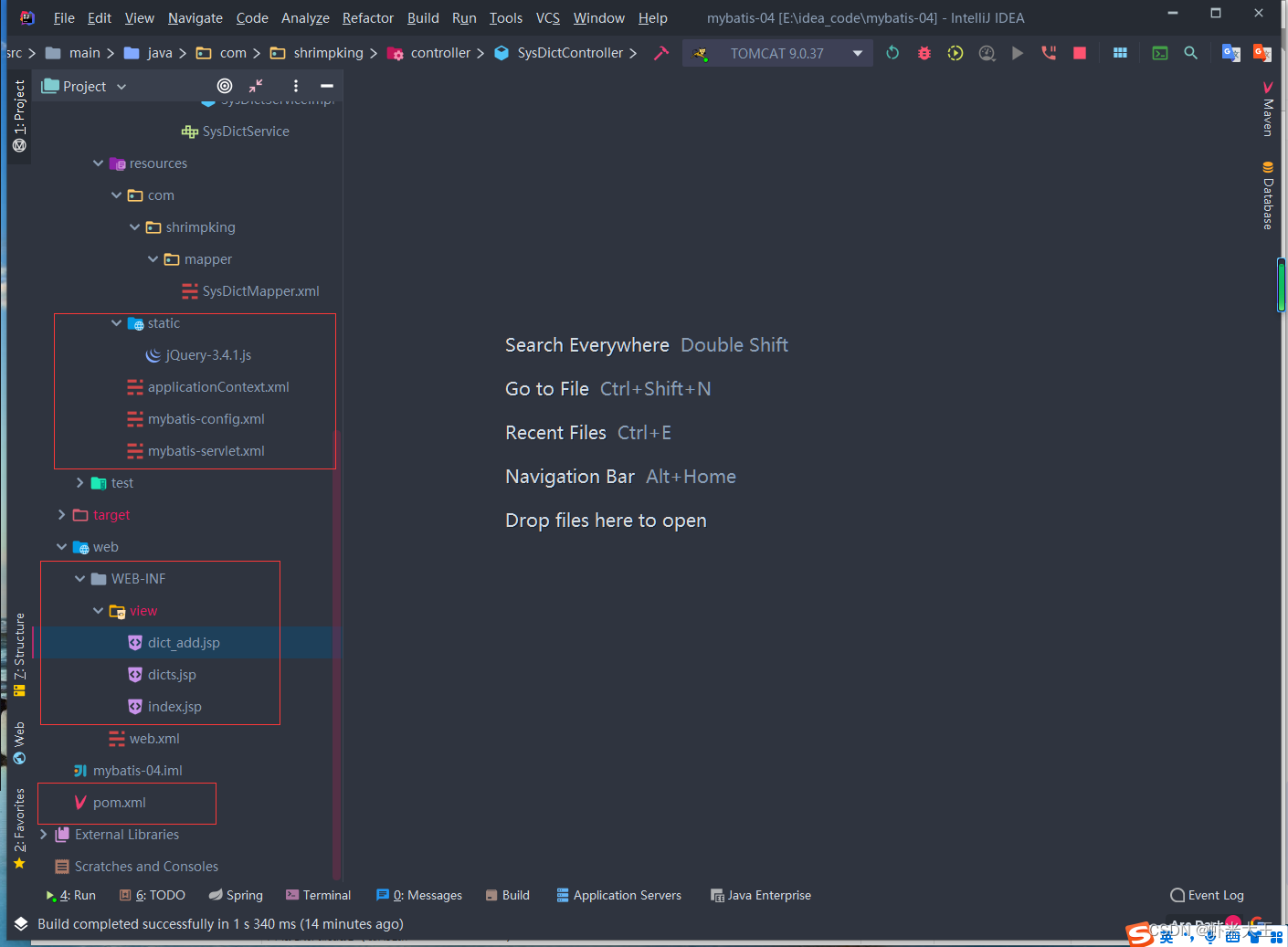Screen dimensions: 1288x947
Task: Run with Coverage using the yellow icon
Action: point(955,52)
